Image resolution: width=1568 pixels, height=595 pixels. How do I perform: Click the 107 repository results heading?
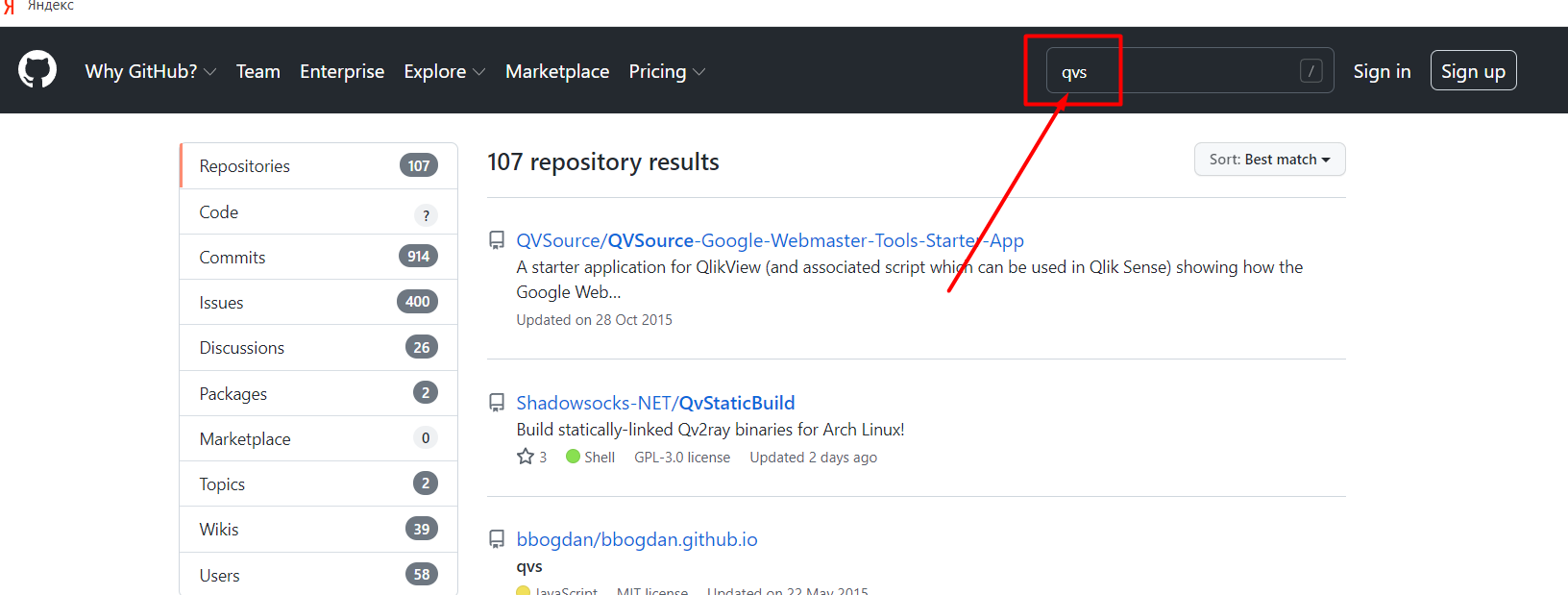tap(603, 161)
